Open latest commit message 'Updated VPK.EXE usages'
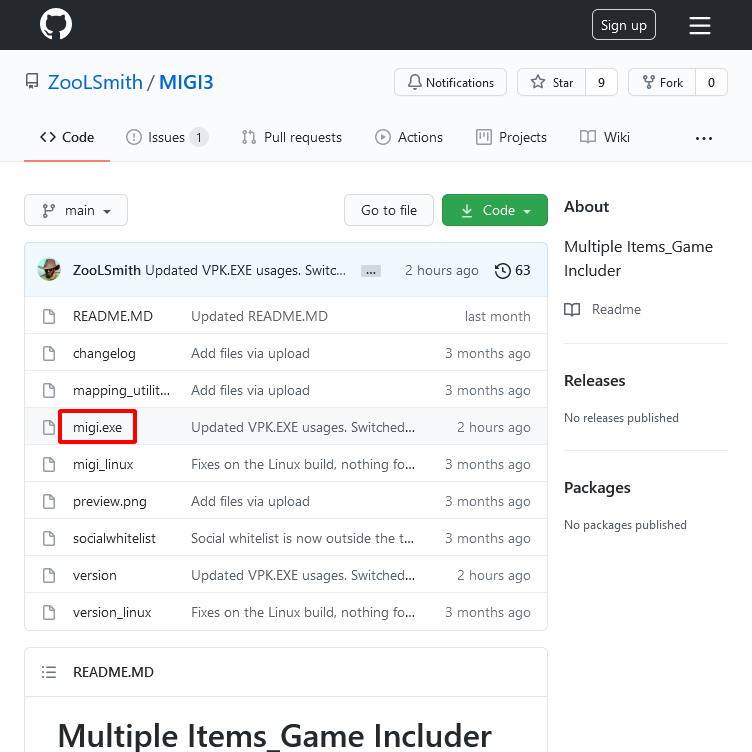The width and height of the screenshot is (752, 752). point(245,270)
